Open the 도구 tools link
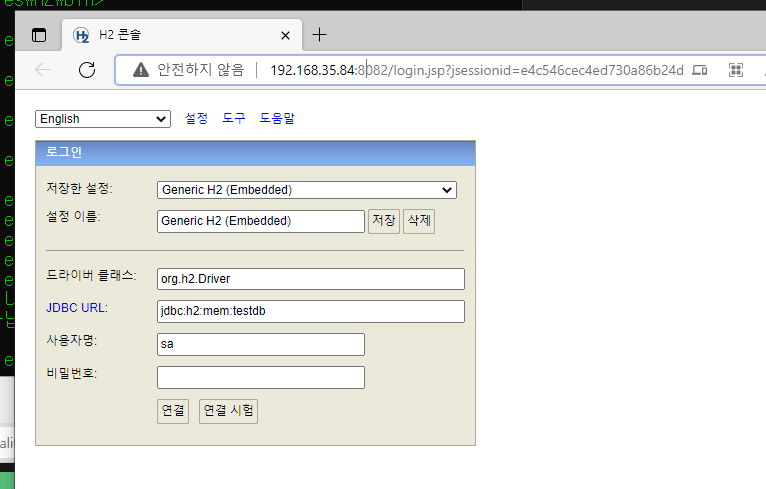The height and width of the screenshot is (489, 766). 234,119
